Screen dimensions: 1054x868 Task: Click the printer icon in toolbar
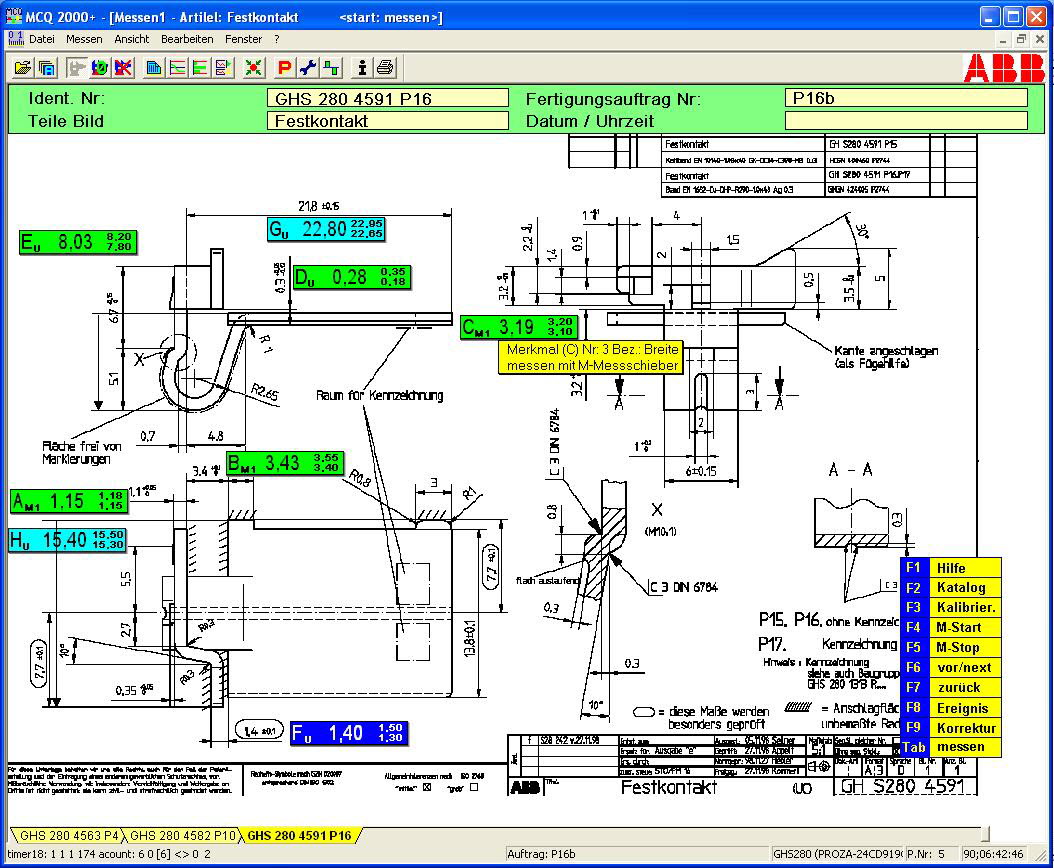(x=385, y=67)
